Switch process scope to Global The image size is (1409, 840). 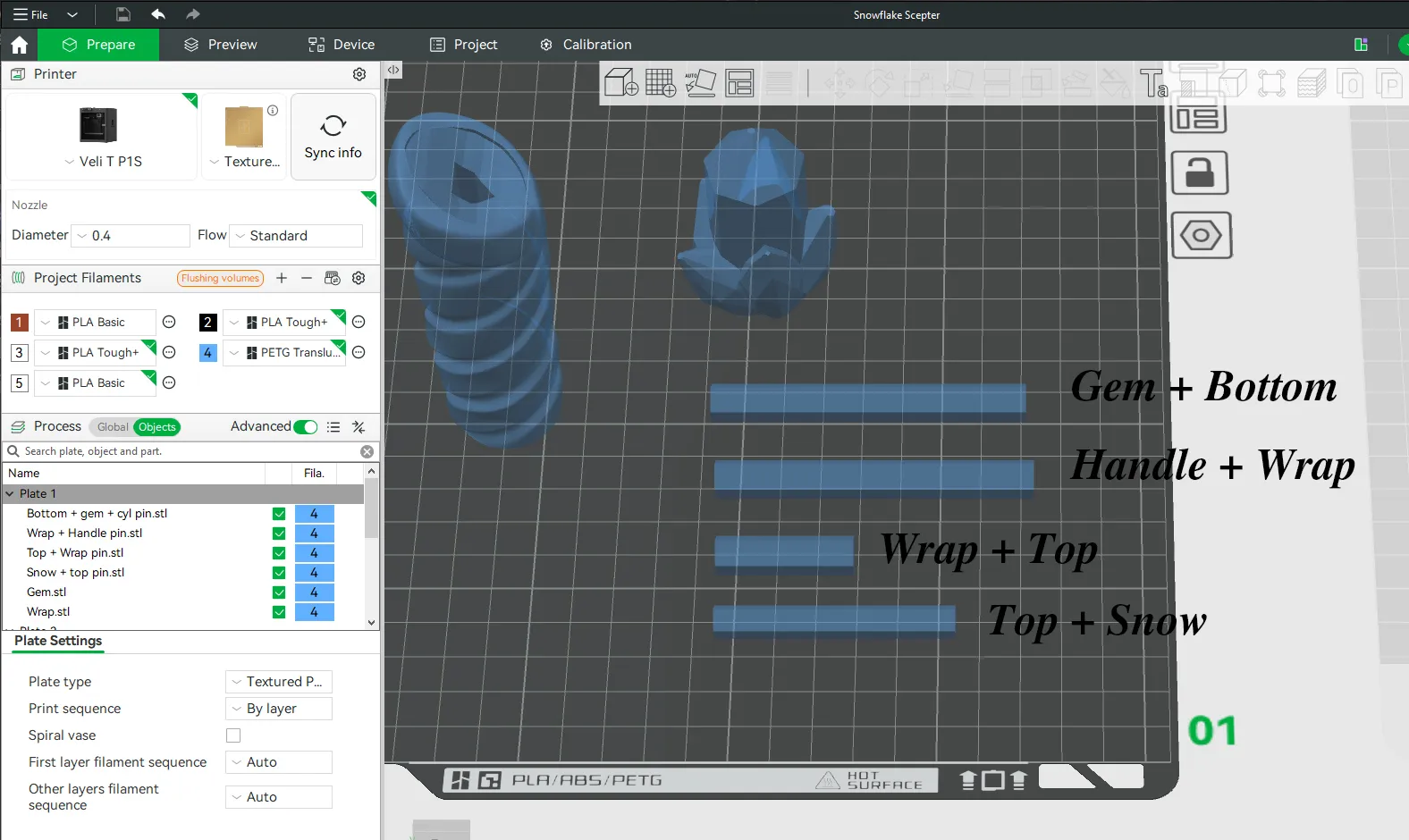pyautogui.click(x=113, y=427)
